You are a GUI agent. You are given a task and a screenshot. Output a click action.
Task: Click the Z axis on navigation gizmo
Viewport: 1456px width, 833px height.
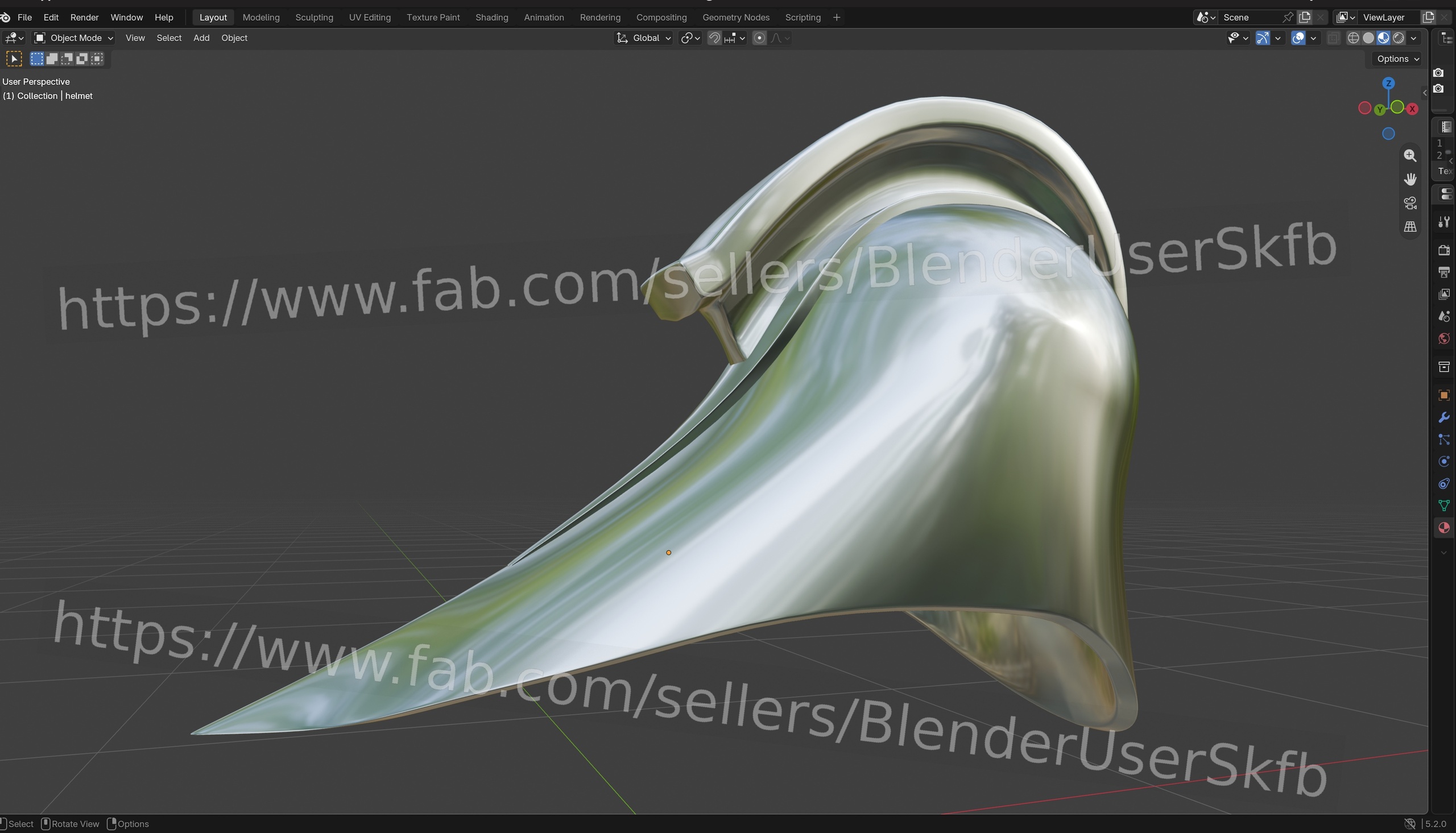(1388, 84)
